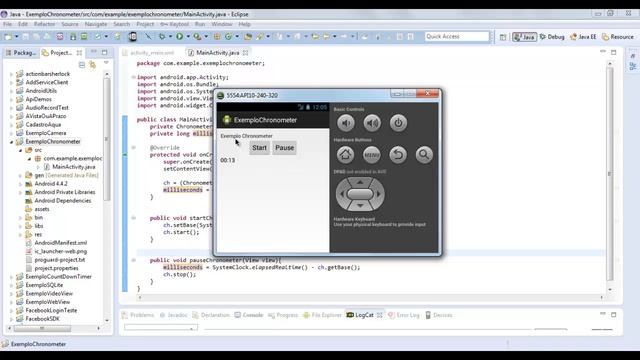Click the emulator MENU hardware button
The image size is (640, 360).
click(371, 155)
